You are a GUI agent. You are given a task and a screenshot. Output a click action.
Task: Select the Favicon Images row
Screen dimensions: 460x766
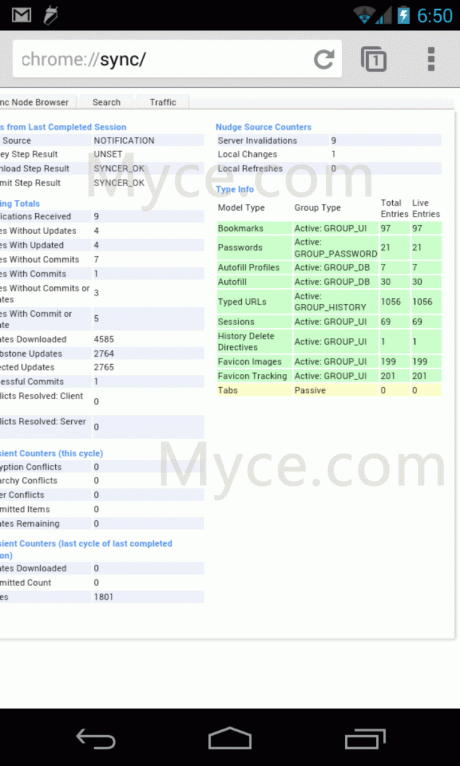pos(329,362)
